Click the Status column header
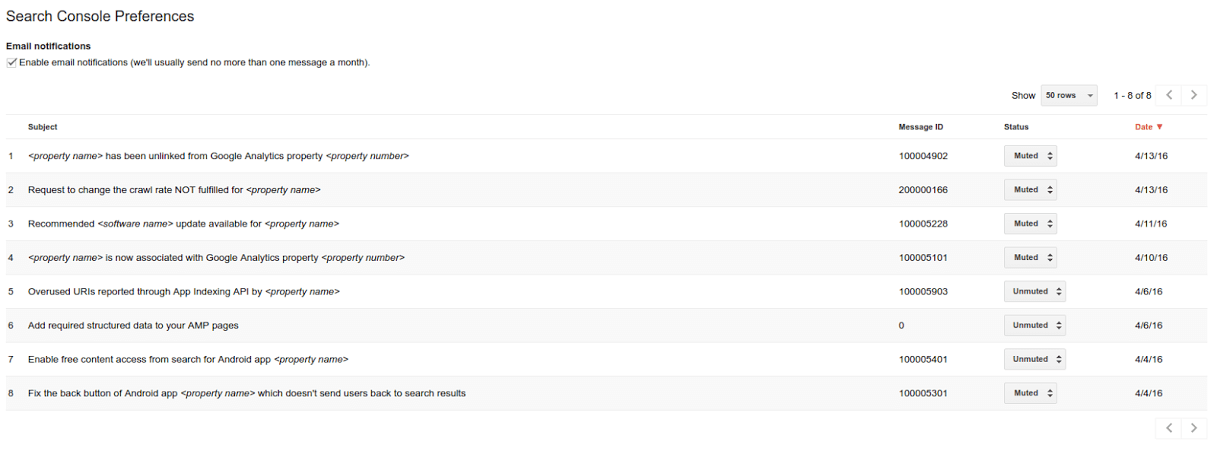The width and height of the screenshot is (1217, 451). tap(1016, 127)
